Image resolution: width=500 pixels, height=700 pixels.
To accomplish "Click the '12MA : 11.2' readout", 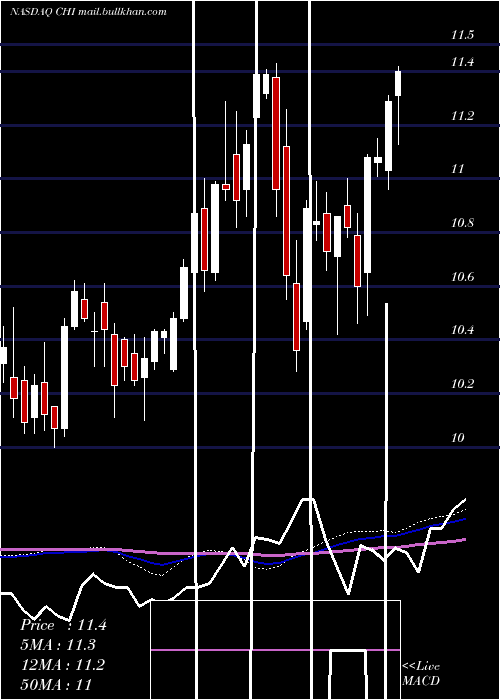I will [62, 665].
